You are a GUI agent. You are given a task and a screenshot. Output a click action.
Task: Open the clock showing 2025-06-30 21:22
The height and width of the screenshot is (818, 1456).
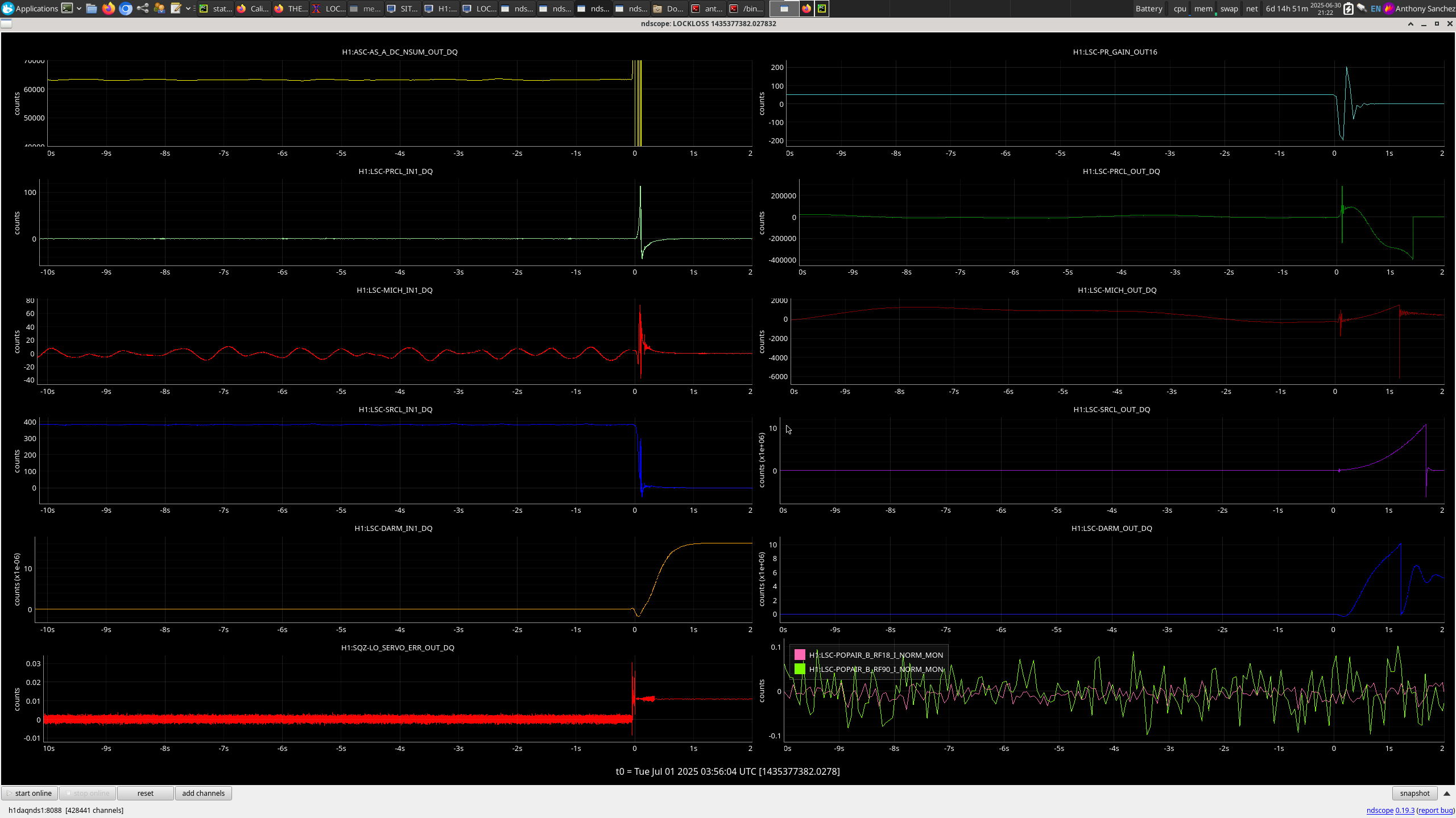(x=1325, y=9)
